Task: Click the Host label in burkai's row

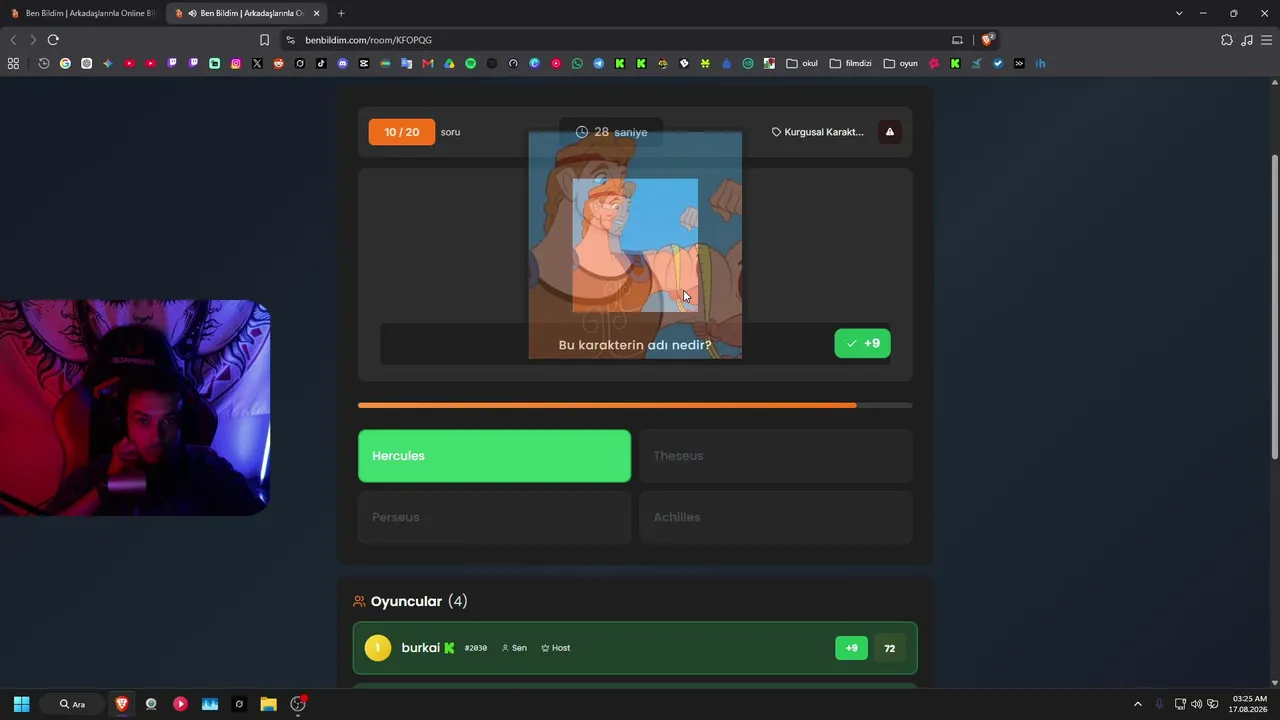Action: [x=556, y=648]
